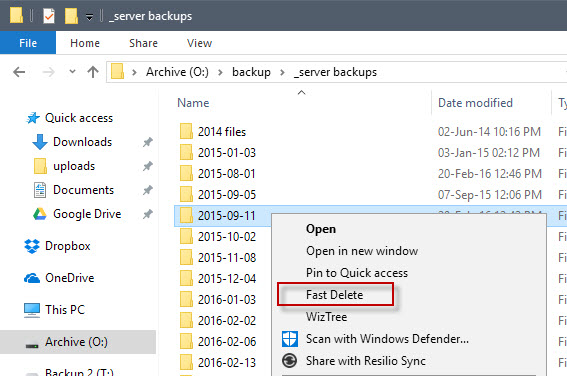Choose Fast Delete from the context menu
This screenshot has height=376, width=567.
click(x=334, y=295)
